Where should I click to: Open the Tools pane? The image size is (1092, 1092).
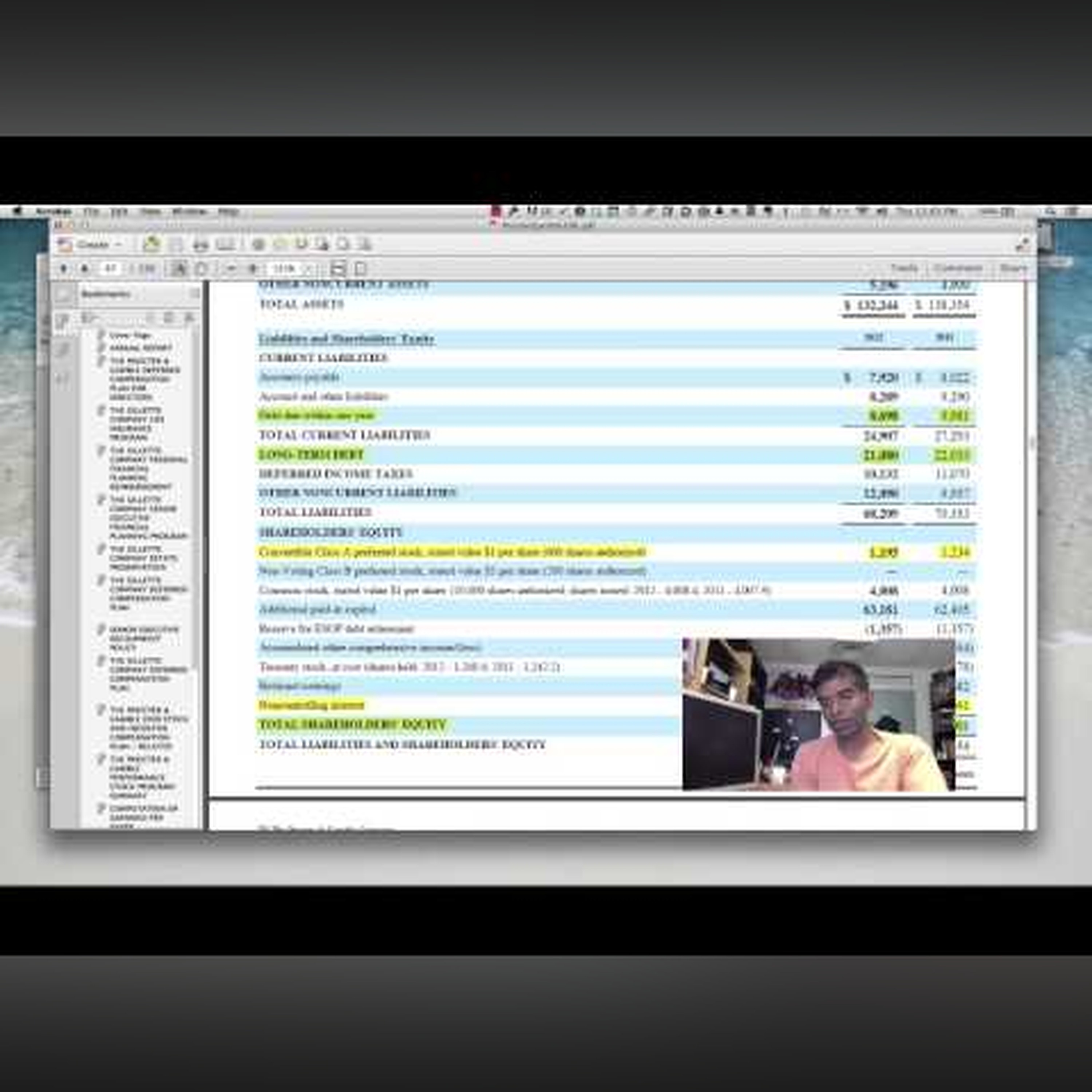(904, 268)
